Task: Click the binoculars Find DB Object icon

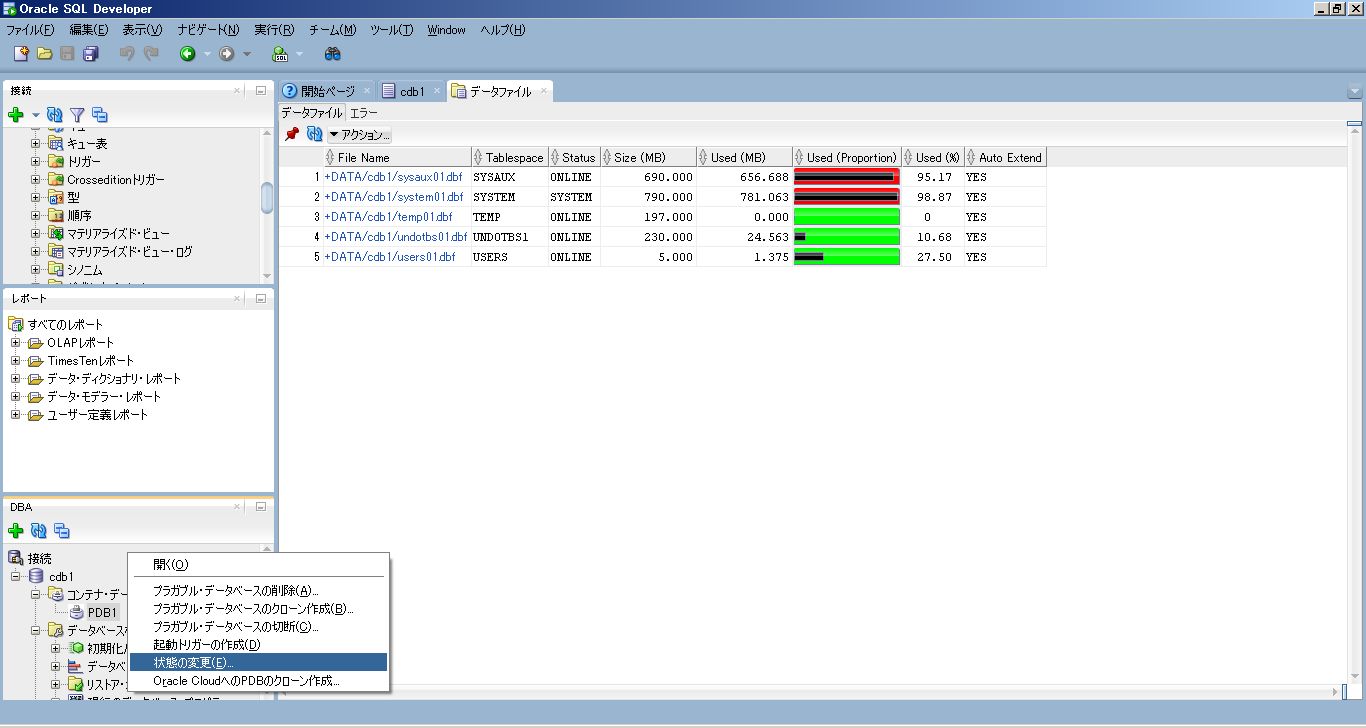Action: (333, 54)
